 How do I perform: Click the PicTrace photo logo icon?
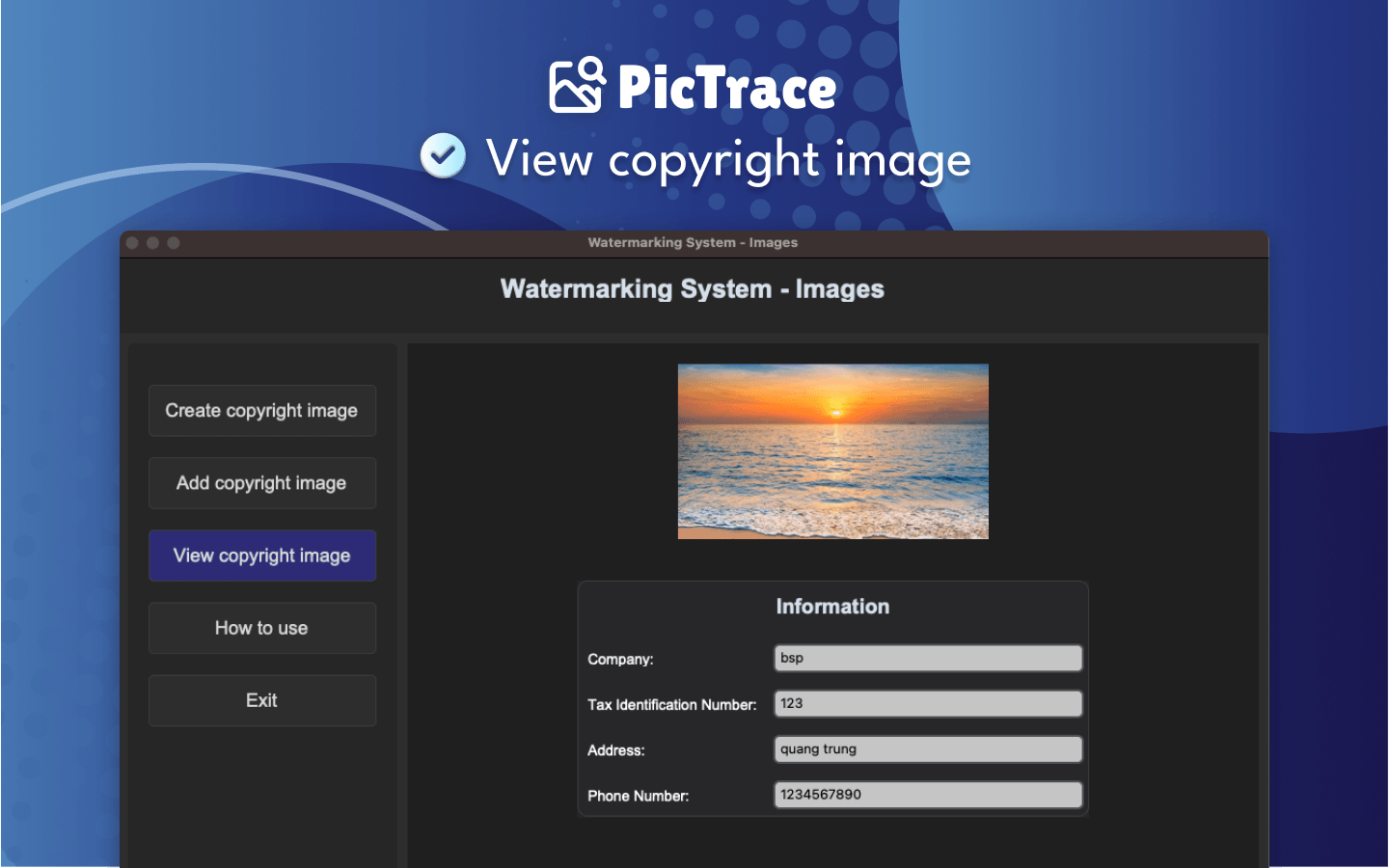[x=577, y=85]
